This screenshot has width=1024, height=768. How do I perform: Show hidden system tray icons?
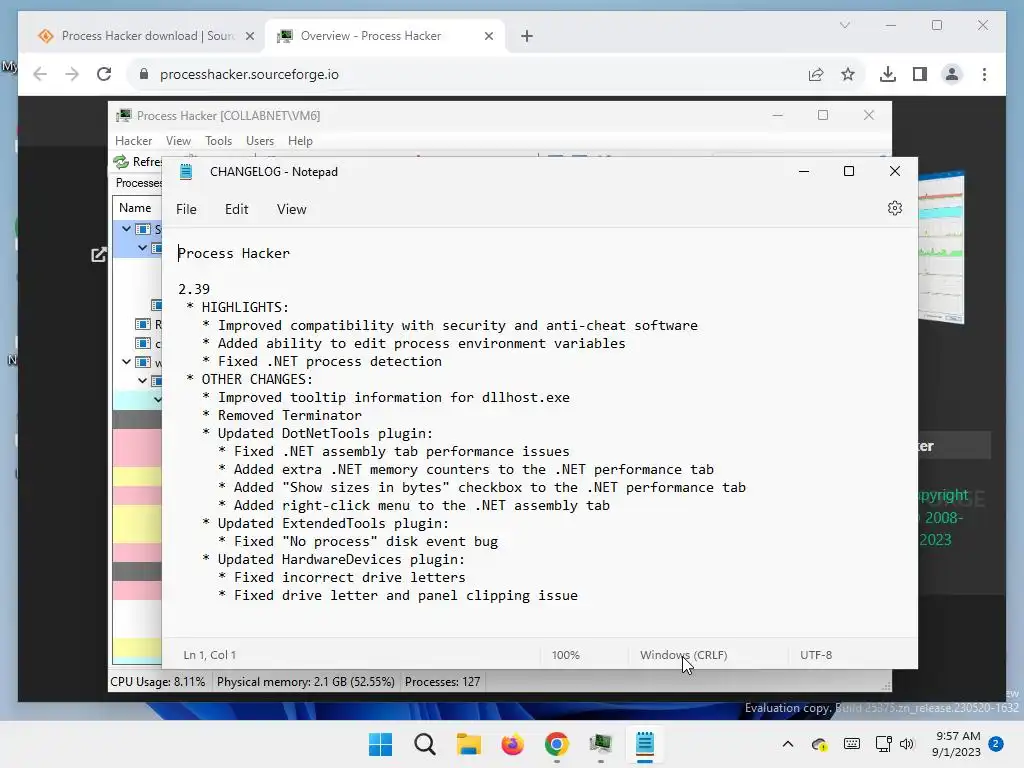point(788,744)
